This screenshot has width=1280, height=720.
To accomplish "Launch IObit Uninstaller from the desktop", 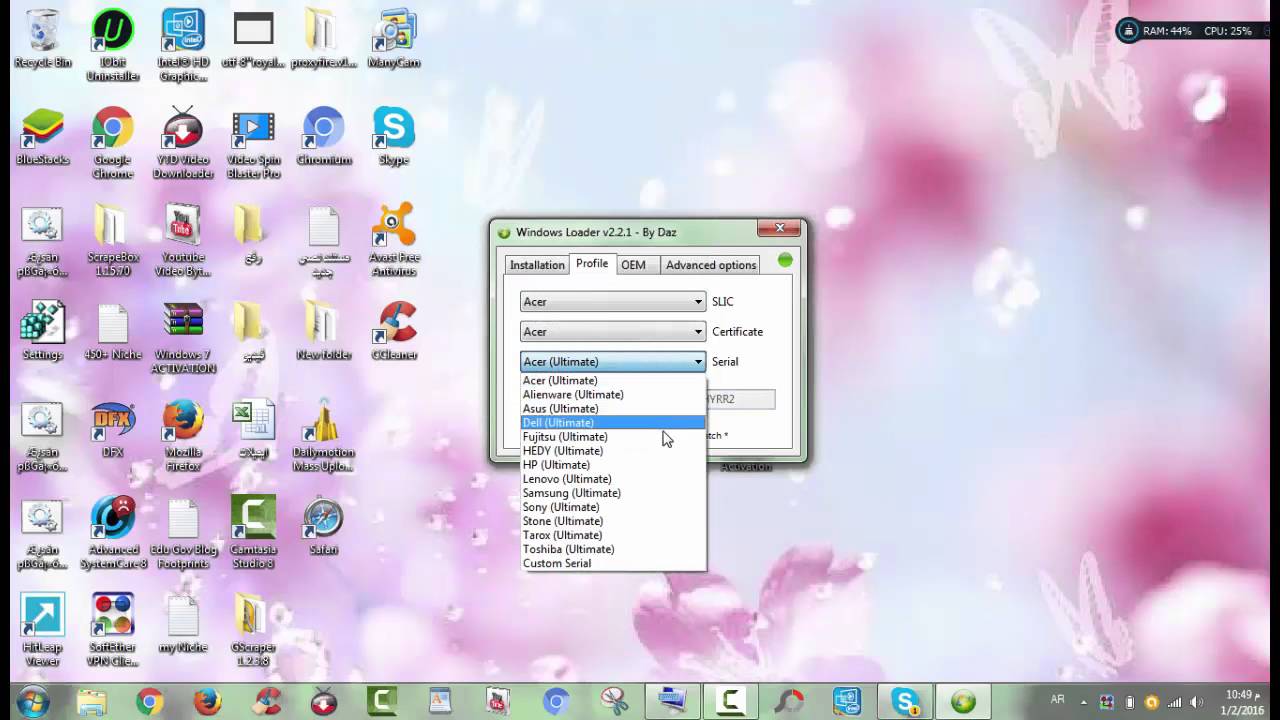I will [112, 45].
